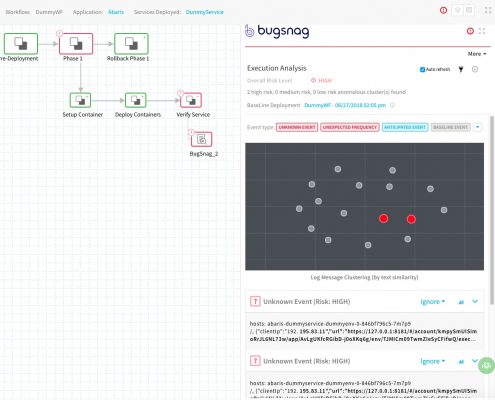Click the question mark icon of second Unknown Event
Screen dimensions: 495x400
255,361
